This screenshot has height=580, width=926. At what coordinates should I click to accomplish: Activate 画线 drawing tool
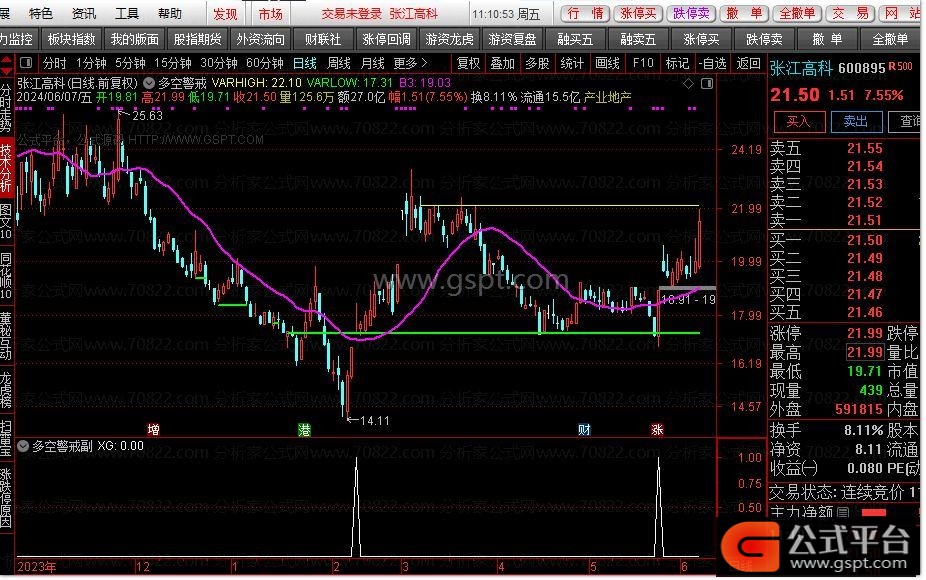[x=607, y=63]
